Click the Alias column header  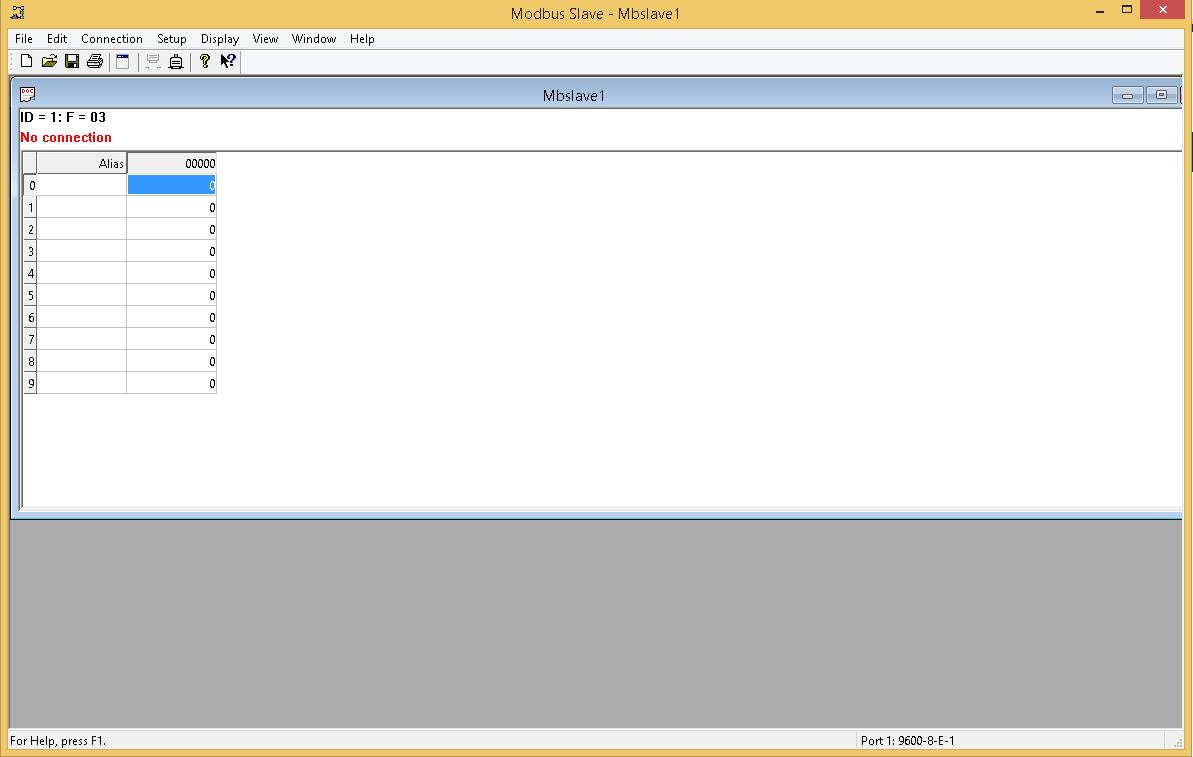coord(80,162)
